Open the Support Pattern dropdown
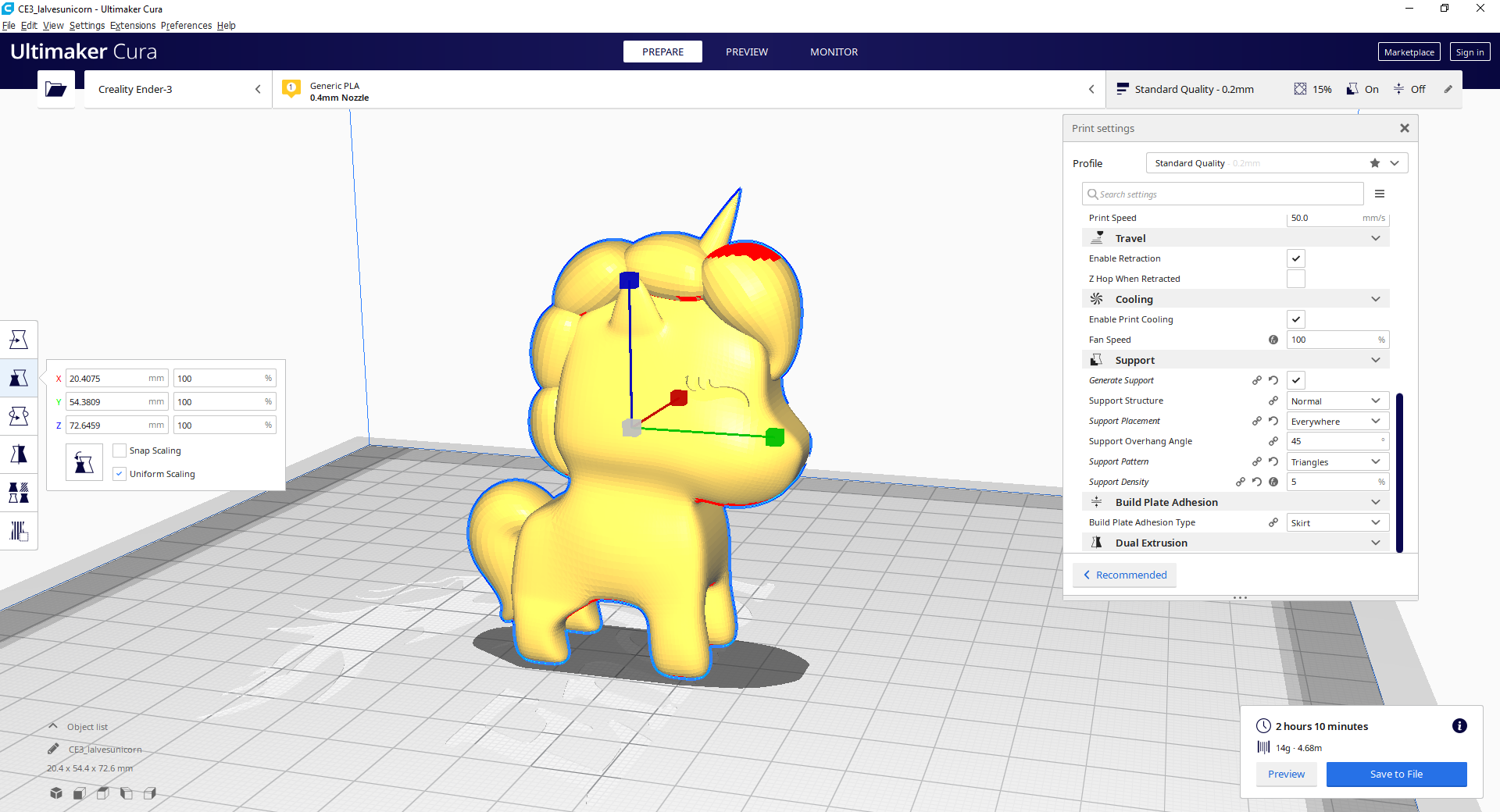The height and width of the screenshot is (812, 1500). point(1337,461)
